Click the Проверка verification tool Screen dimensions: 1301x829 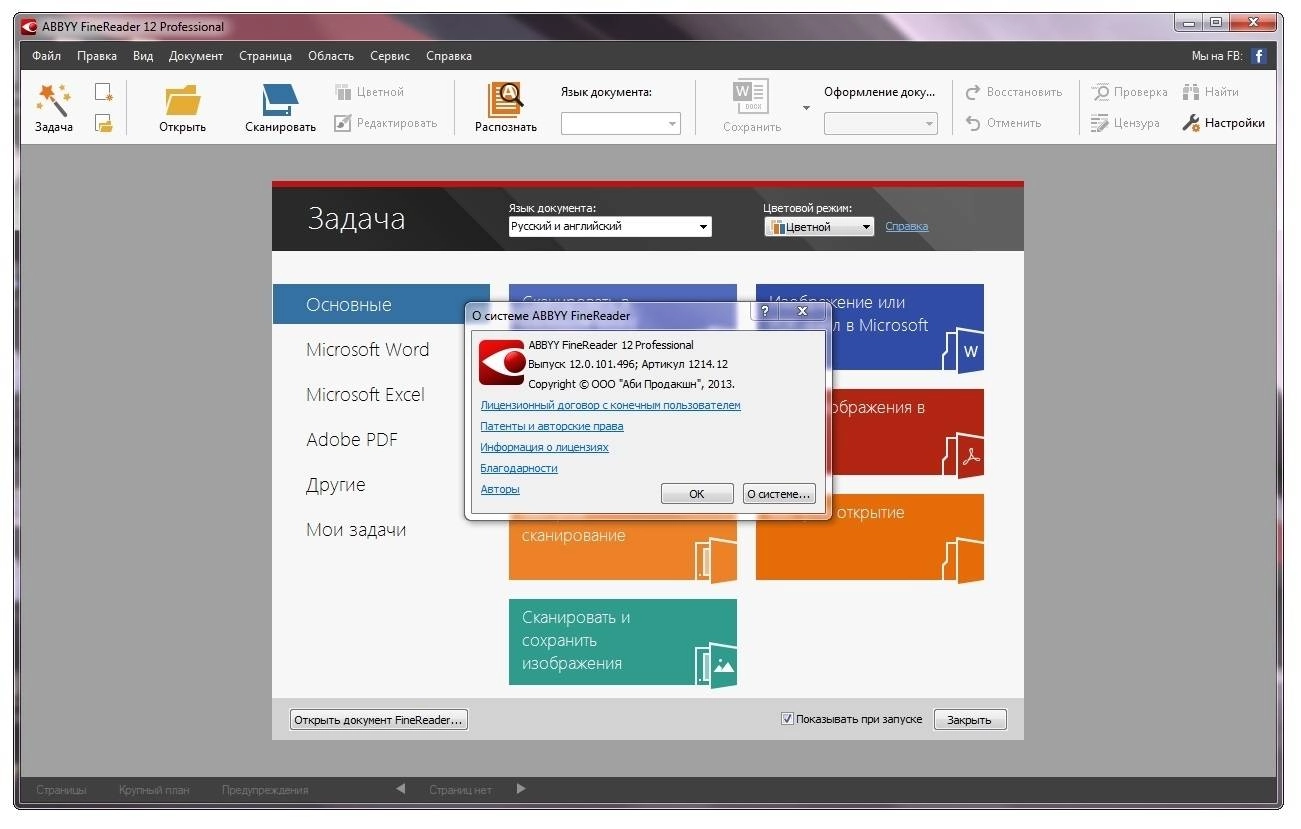[1129, 92]
